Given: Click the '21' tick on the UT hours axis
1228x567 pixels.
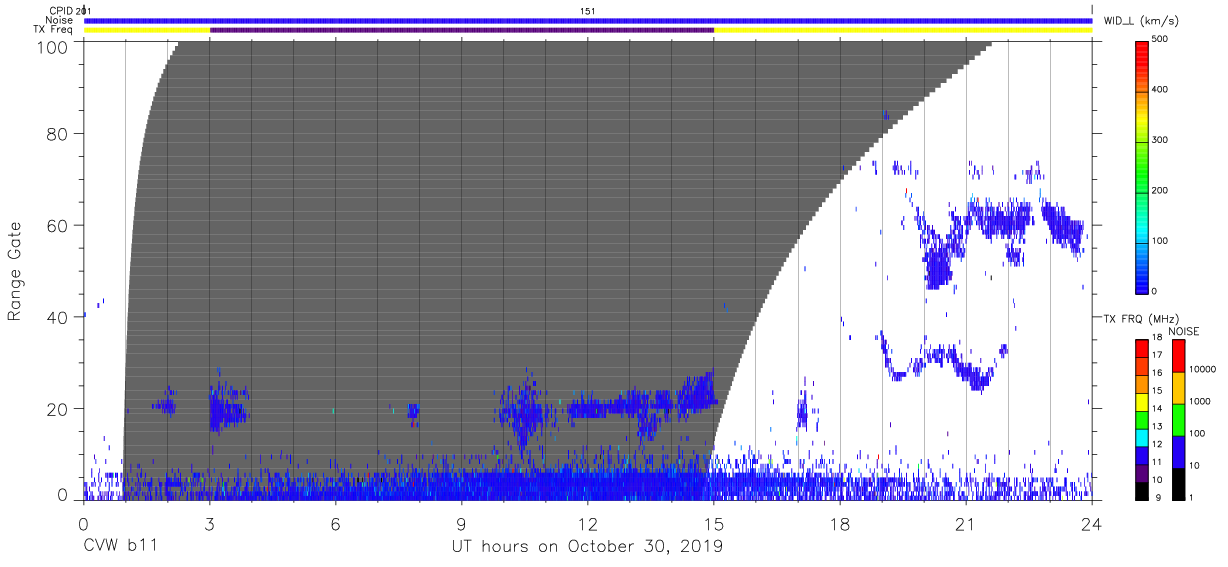Looking at the screenshot, I should [966, 523].
